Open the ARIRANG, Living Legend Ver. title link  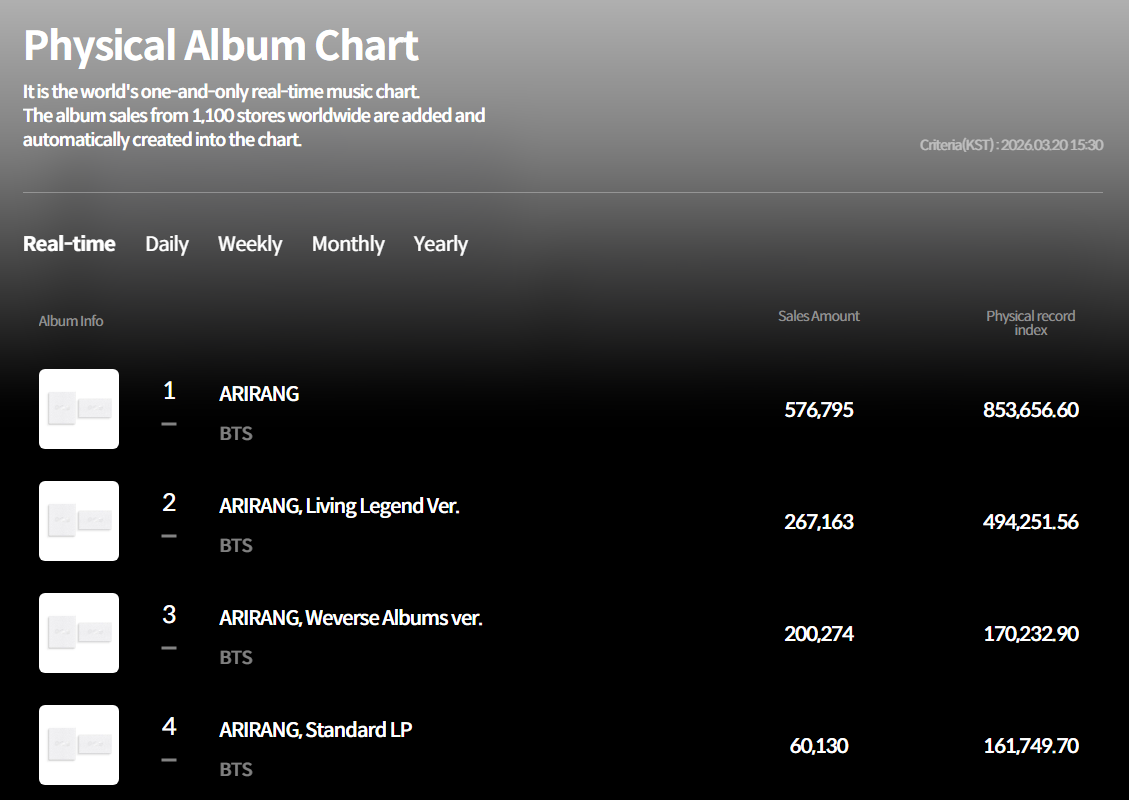click(339, 506)
